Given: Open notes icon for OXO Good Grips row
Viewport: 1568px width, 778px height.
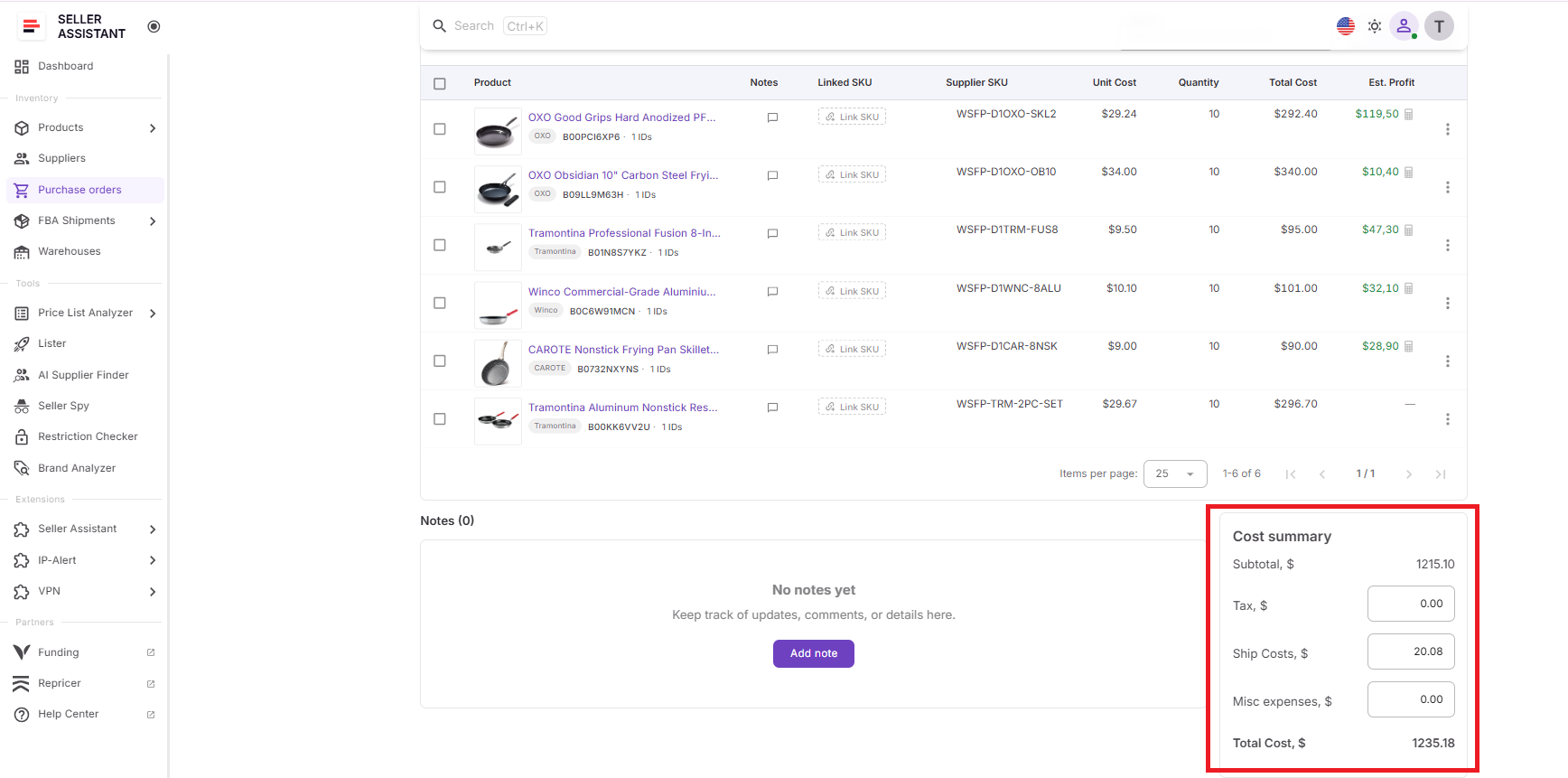Looking at the screenshot, I should tap(772, 117).
